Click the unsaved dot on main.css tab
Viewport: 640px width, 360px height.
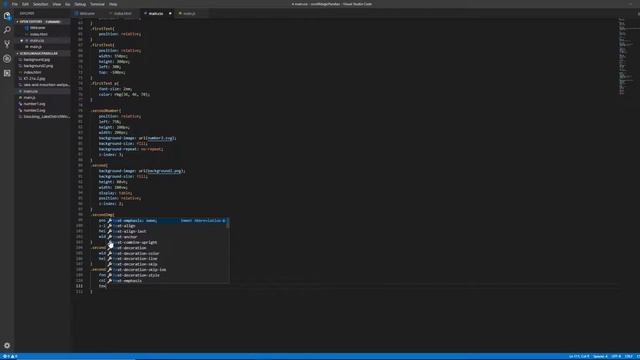click(170, 13)
